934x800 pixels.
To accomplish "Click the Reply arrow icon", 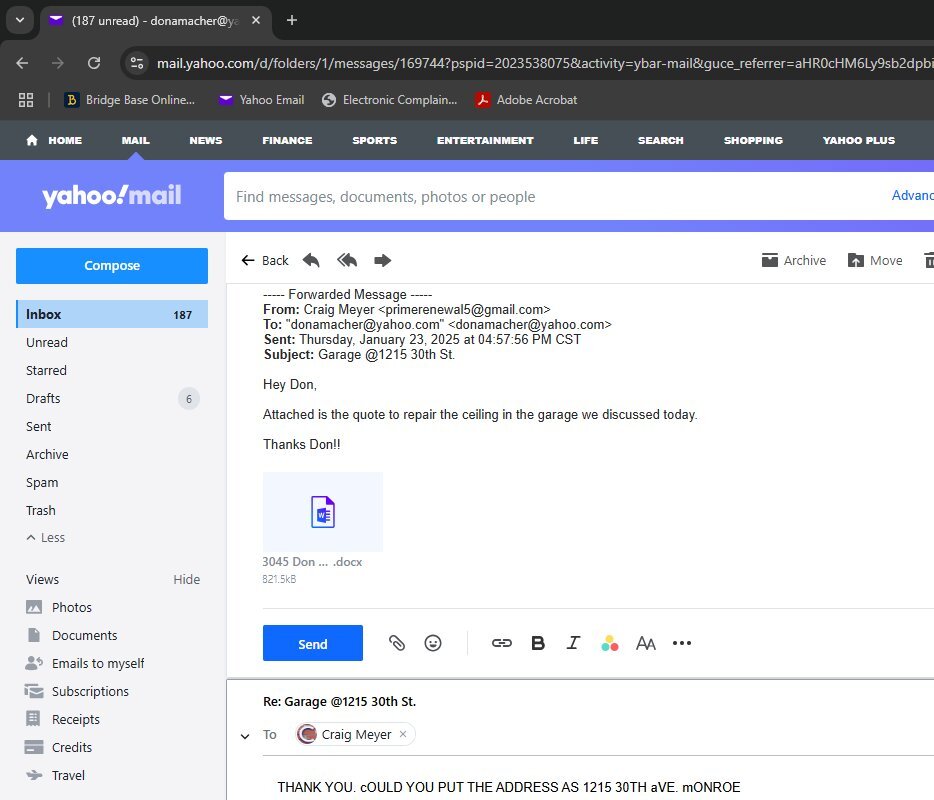I will tap(311, 260).
